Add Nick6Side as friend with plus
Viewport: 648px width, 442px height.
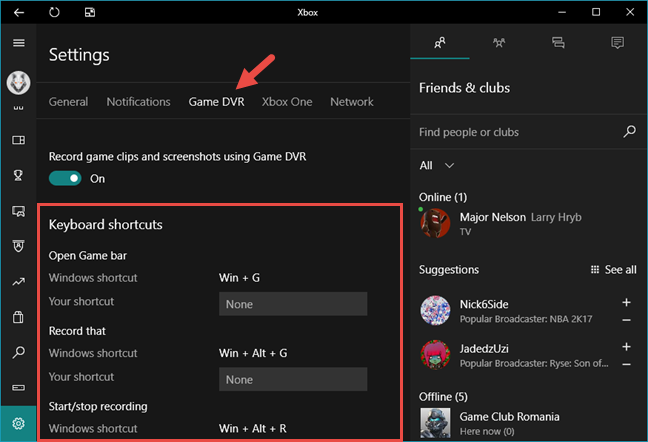tap(627, 302)
